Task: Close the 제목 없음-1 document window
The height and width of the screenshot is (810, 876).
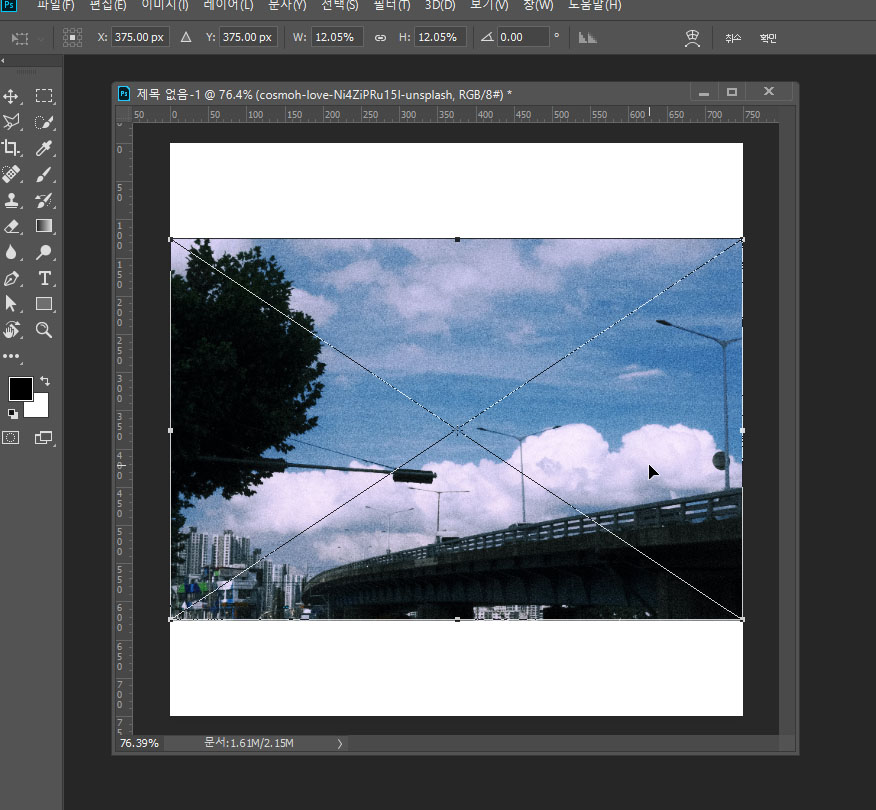Action: tap(769, 91)
